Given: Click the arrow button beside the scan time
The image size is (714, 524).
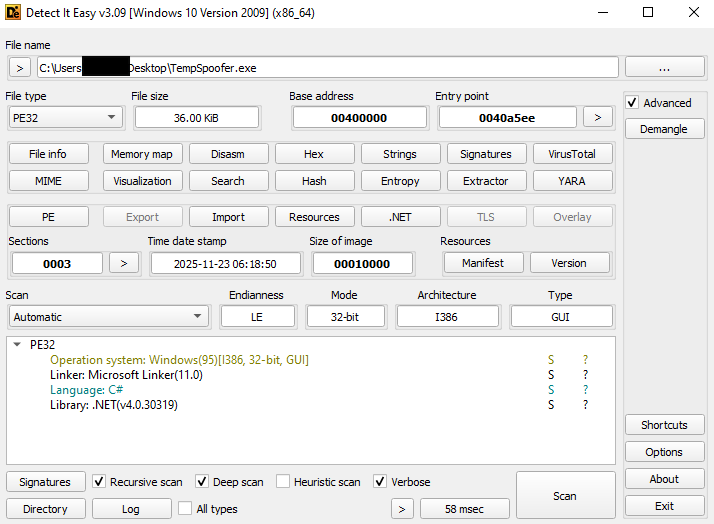Looking at the screenshot, I should (401, 509).
